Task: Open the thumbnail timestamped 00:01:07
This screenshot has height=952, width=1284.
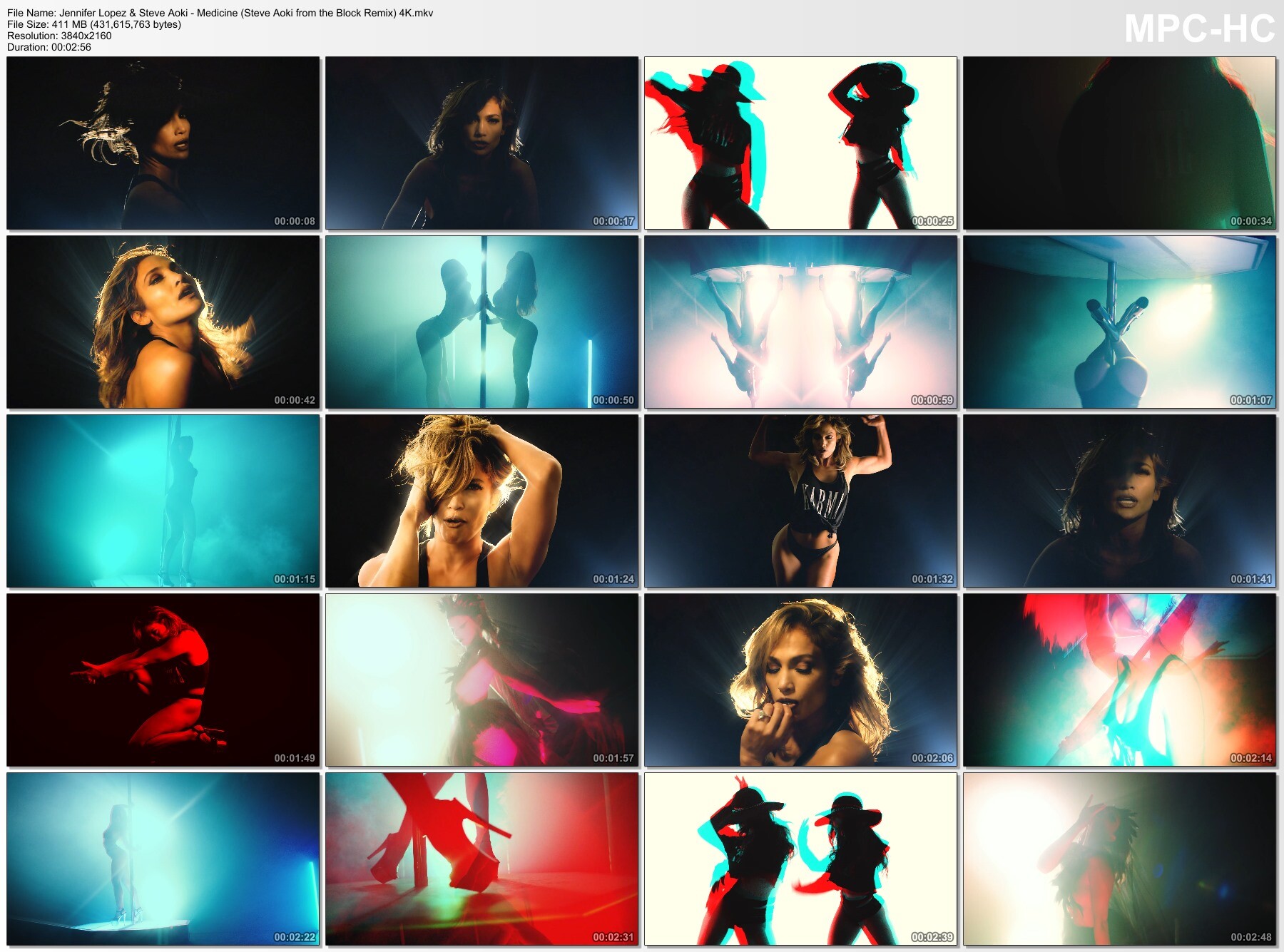Action: click(x=1119, y=322)
